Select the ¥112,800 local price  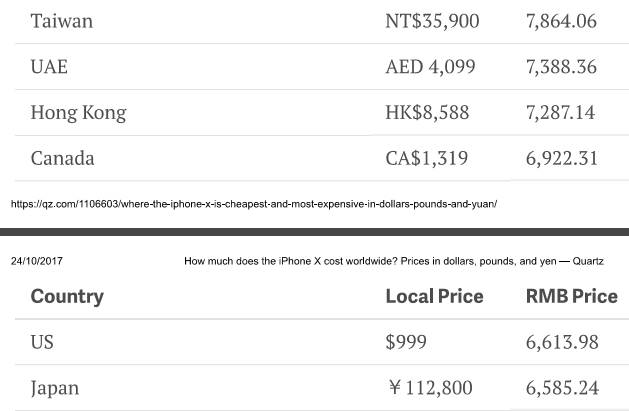(x=430, y=388)
